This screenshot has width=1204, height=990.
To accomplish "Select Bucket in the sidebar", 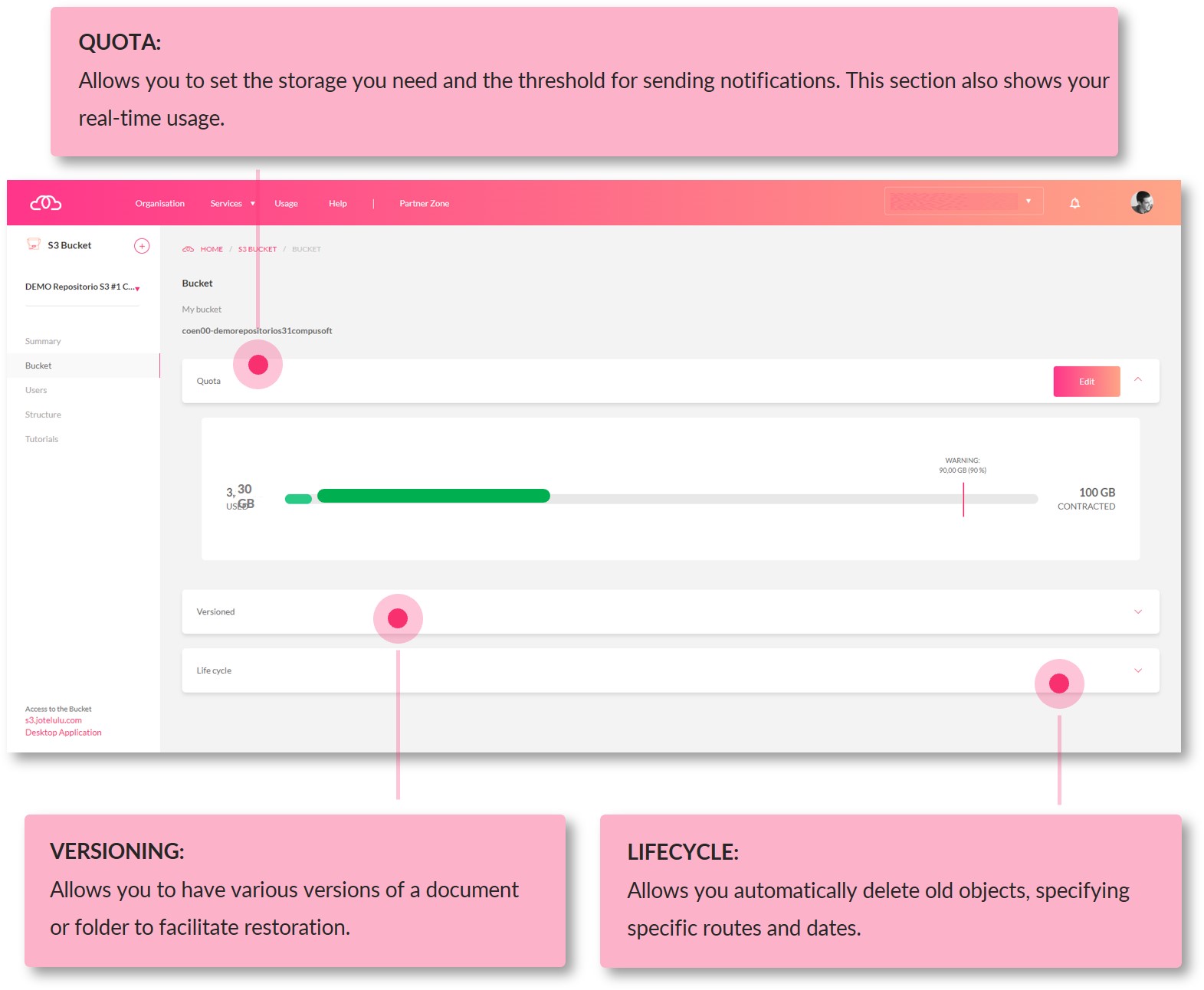I will tap(83, 366).
